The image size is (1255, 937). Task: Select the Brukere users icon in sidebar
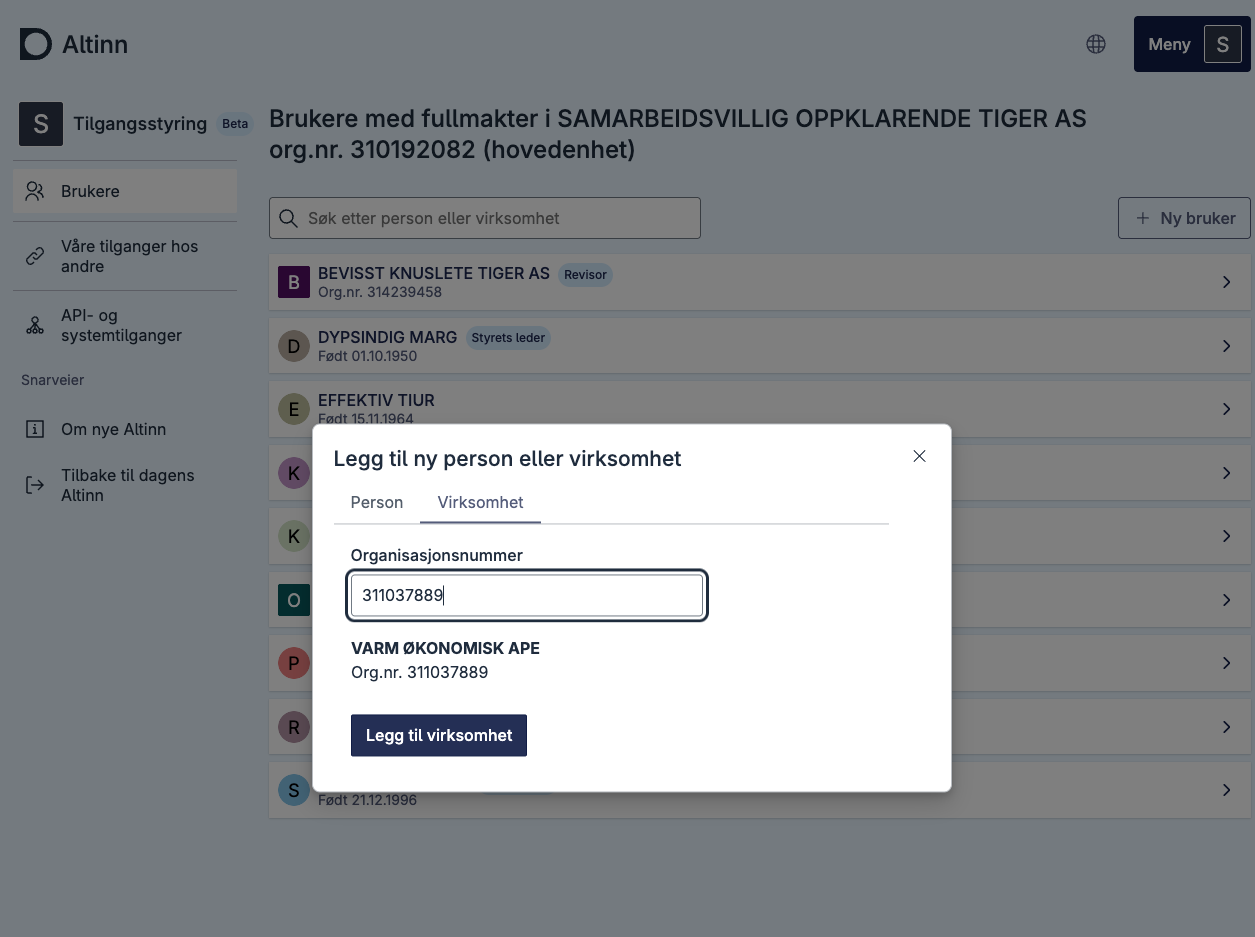[35, 190]
